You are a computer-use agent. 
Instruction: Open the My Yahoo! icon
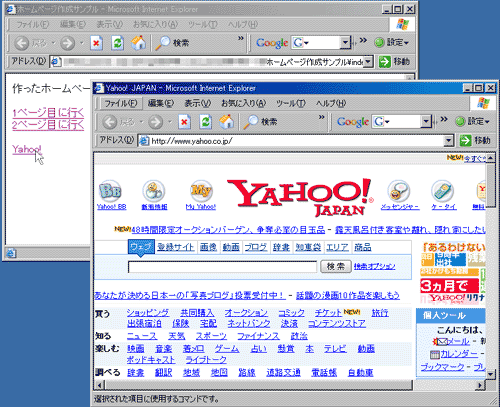click(x=201, y=191)
